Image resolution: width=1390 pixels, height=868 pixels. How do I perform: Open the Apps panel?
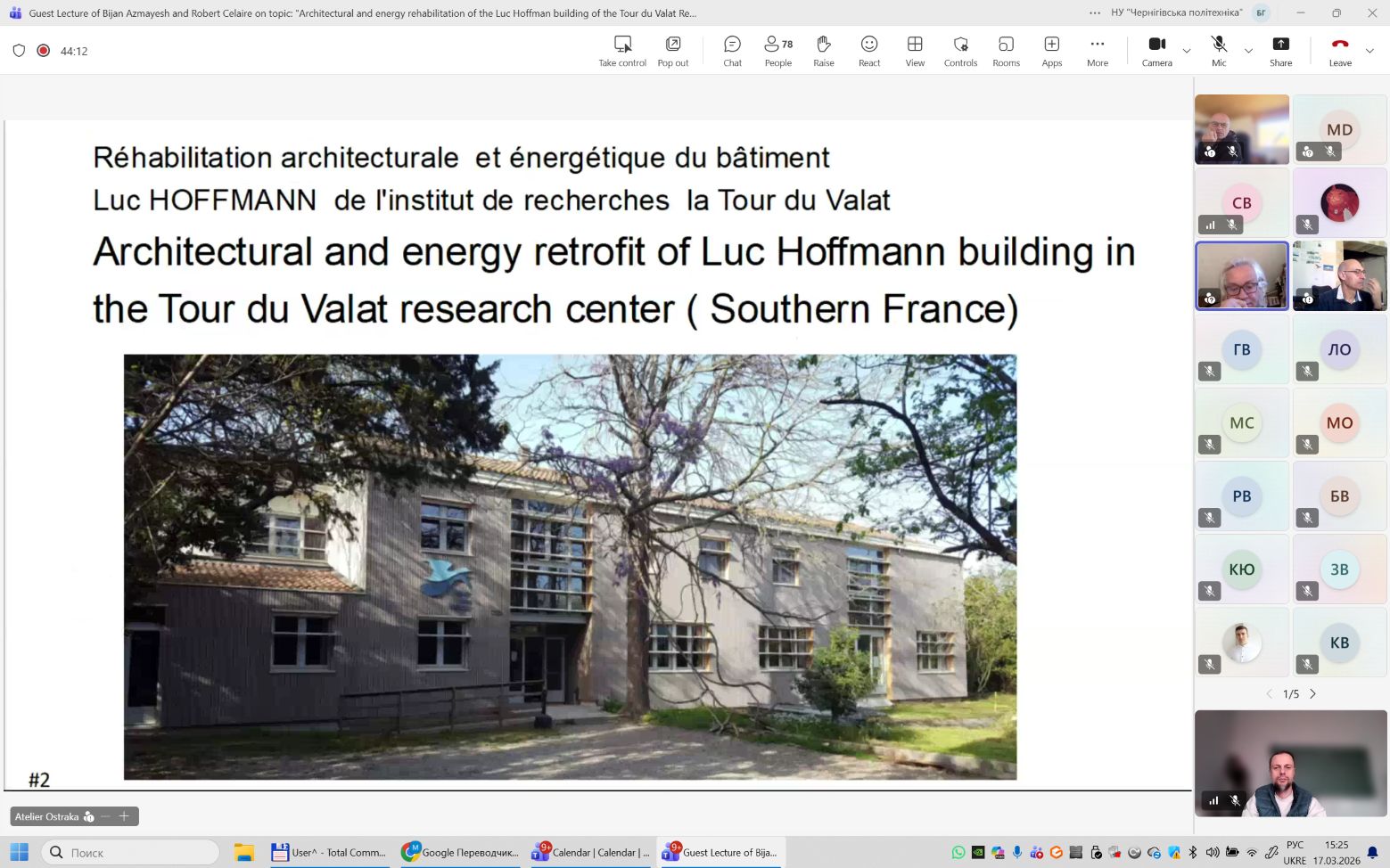point(1052,51)
